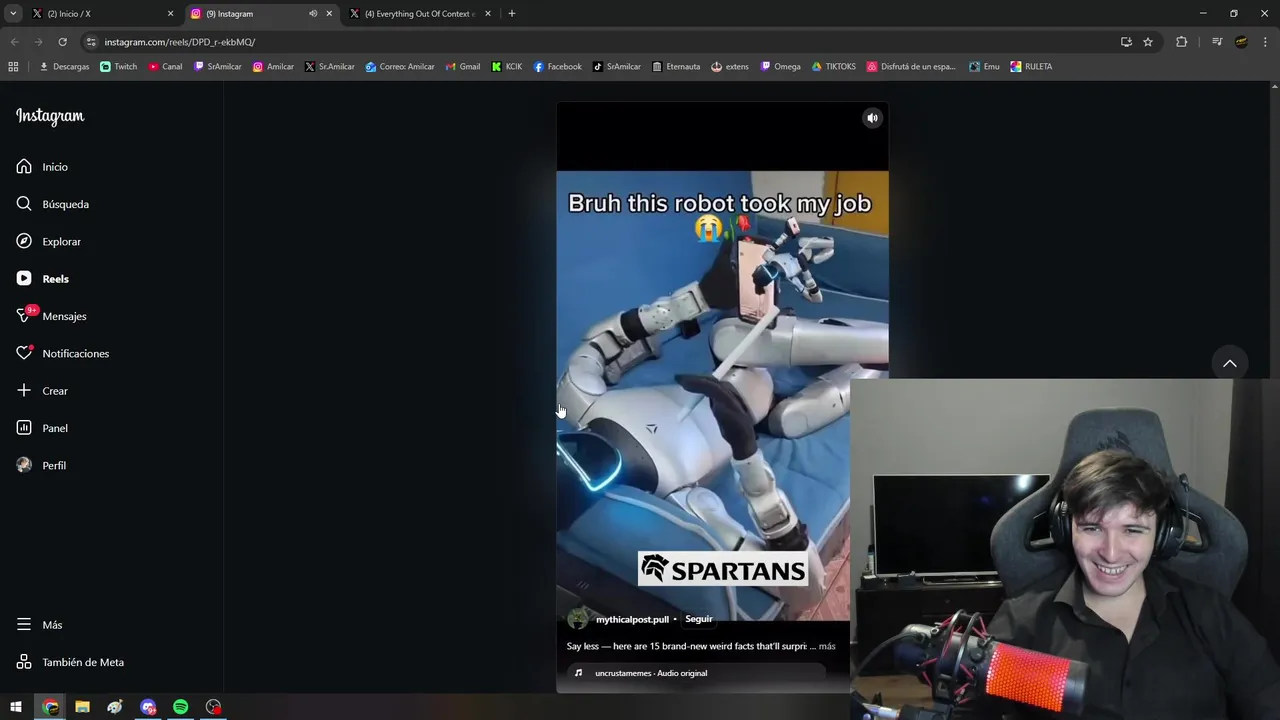Viewport: 1280px width, 720px height.
Task: Click the Chrome taskbar icon
Action: pyautogui.click(x=51, y=707)
